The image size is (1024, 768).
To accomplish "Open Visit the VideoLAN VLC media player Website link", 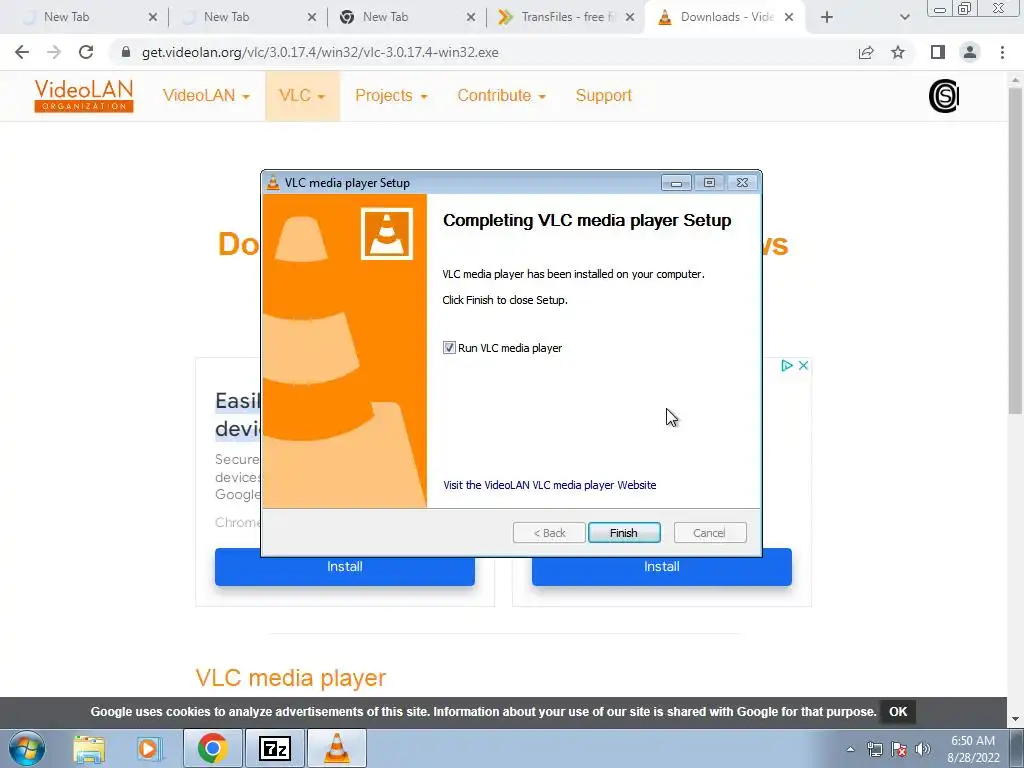I will point(549,485).
